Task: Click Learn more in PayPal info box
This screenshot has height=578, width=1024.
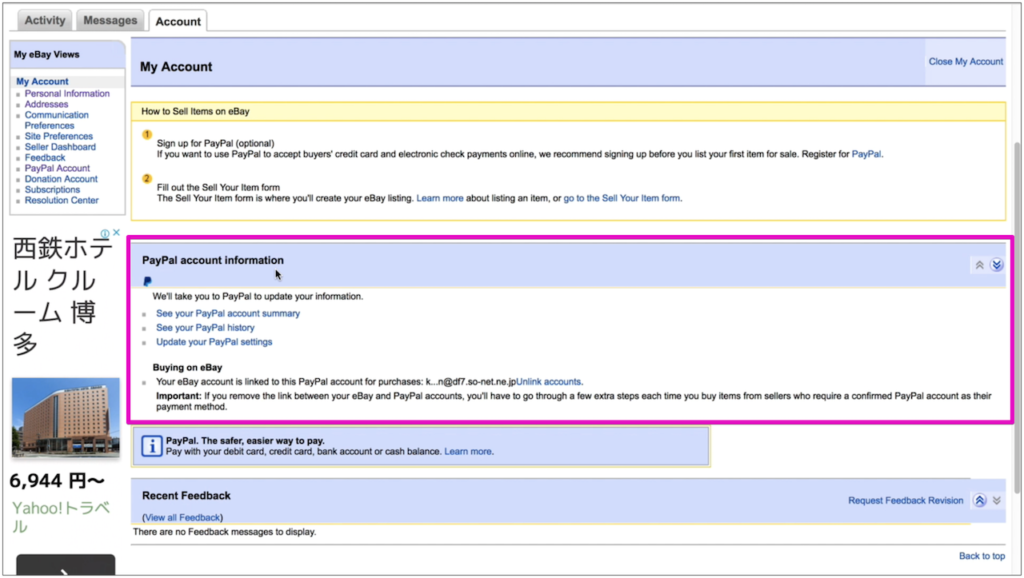Action: pyautogui.click(x=468, y=451)
